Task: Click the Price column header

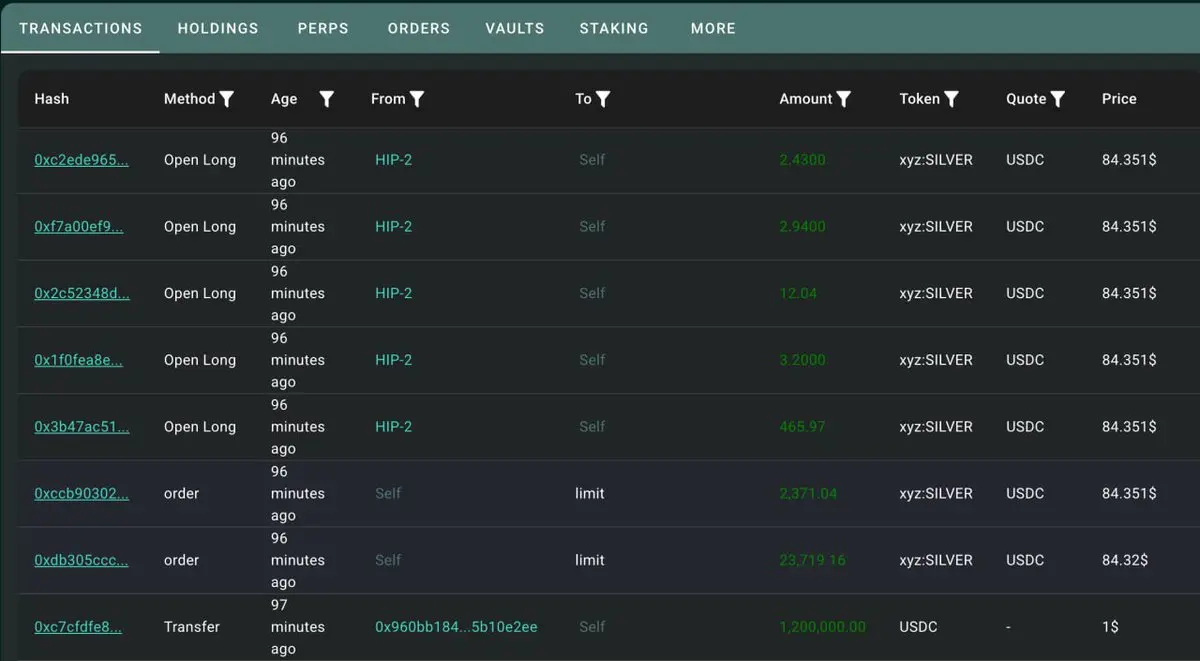Action: pos(1119,99)
